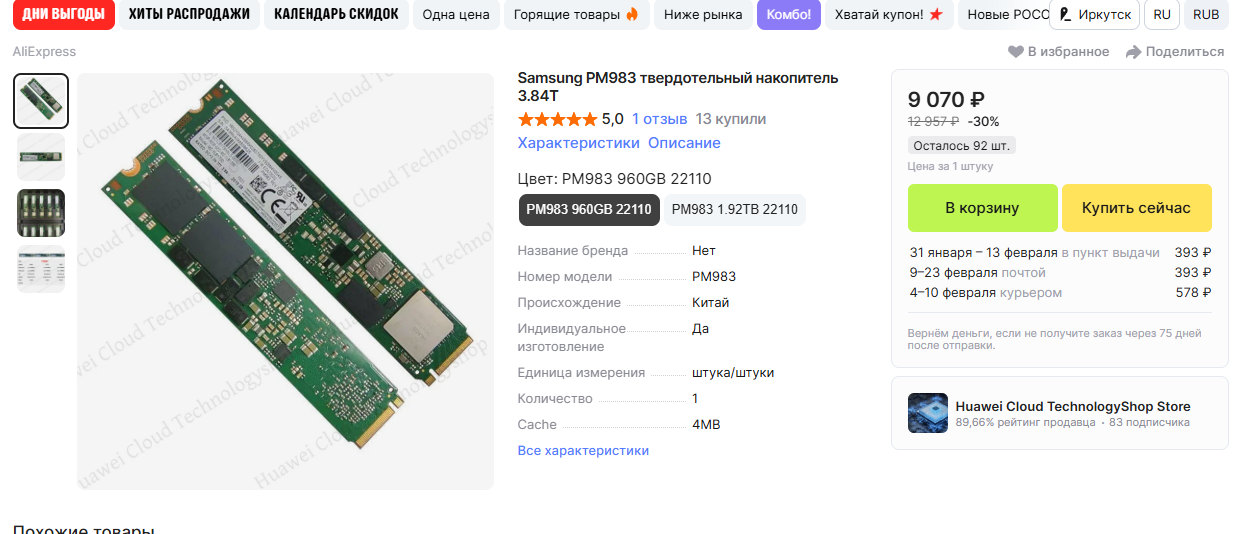Click the heart icon for favorites
1245x534 pixels.
click(x=1015, y=52)
